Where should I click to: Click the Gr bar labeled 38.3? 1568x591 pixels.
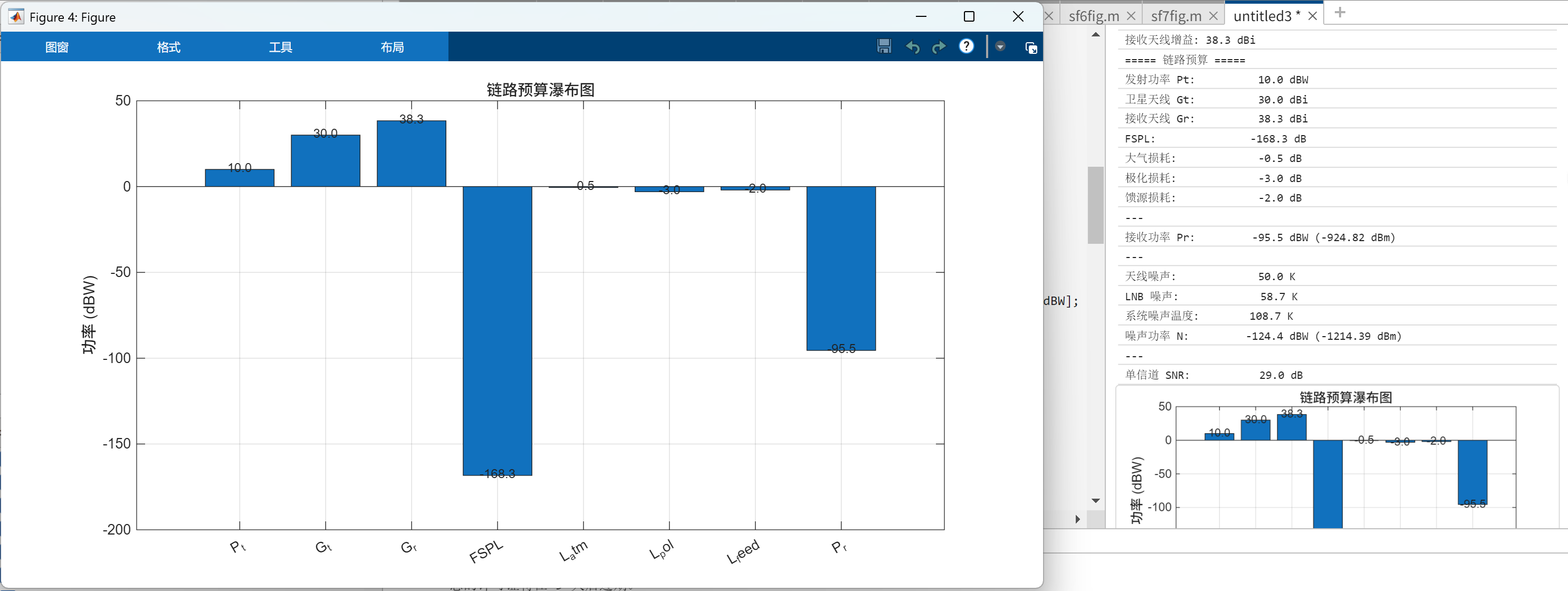point(412,154)
